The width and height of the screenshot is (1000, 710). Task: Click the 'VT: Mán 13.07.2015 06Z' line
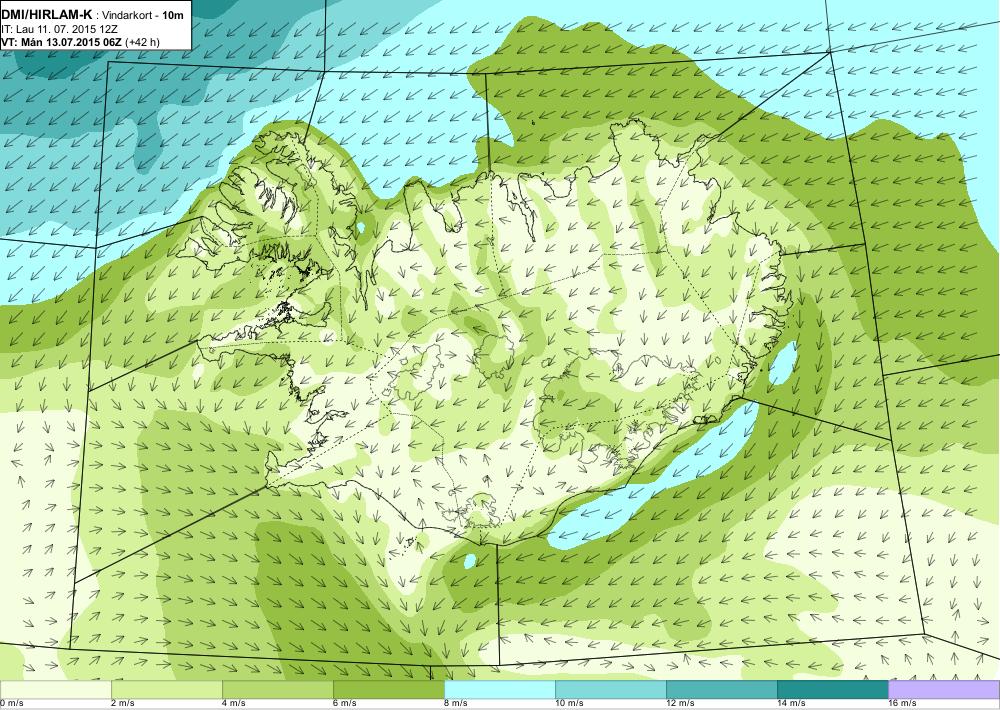(x=62, y=42)
